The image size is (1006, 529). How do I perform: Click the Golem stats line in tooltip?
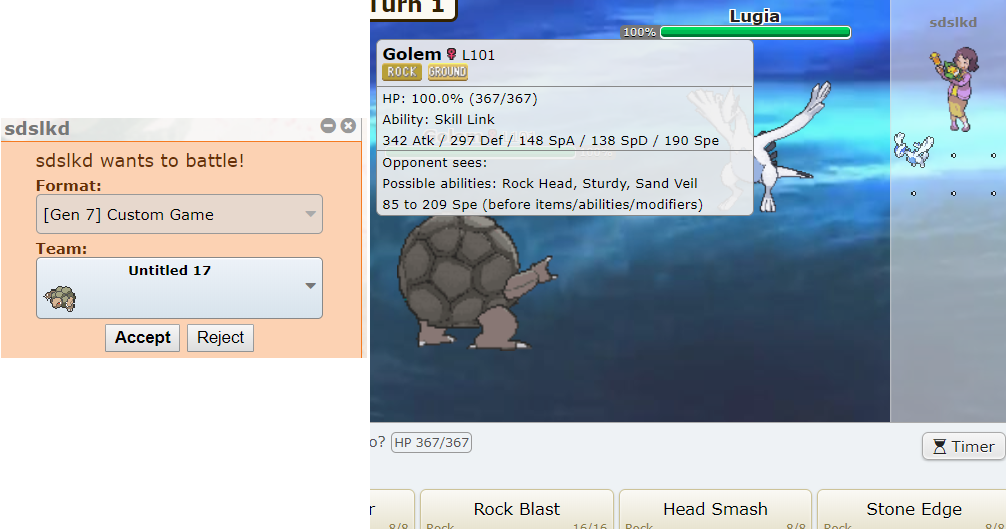coord(550,140)
